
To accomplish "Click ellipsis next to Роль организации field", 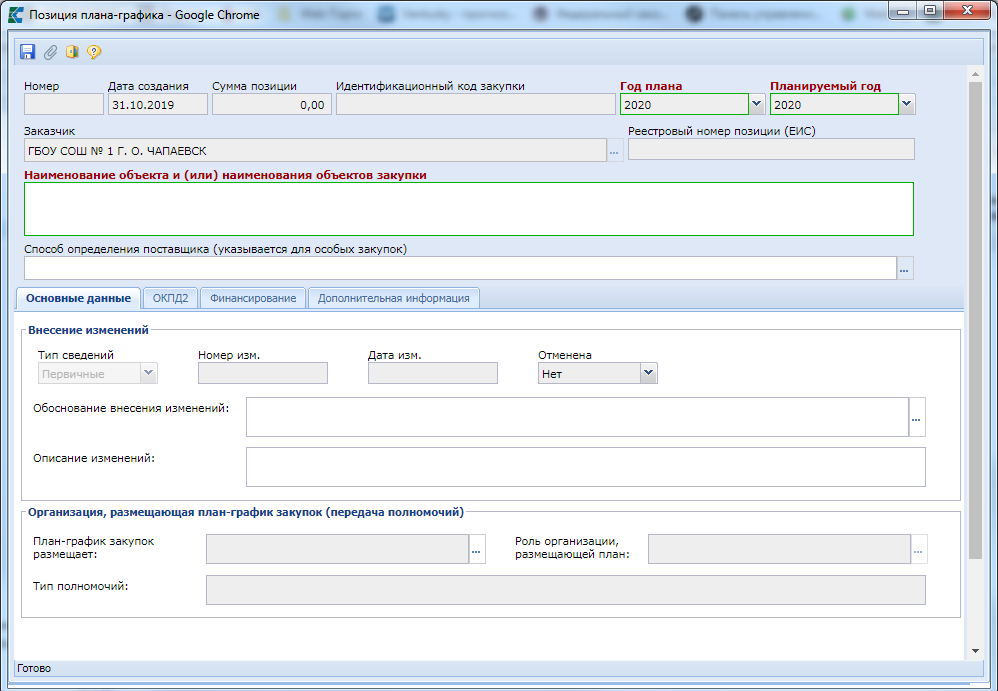I will click(x=919, y=549).
